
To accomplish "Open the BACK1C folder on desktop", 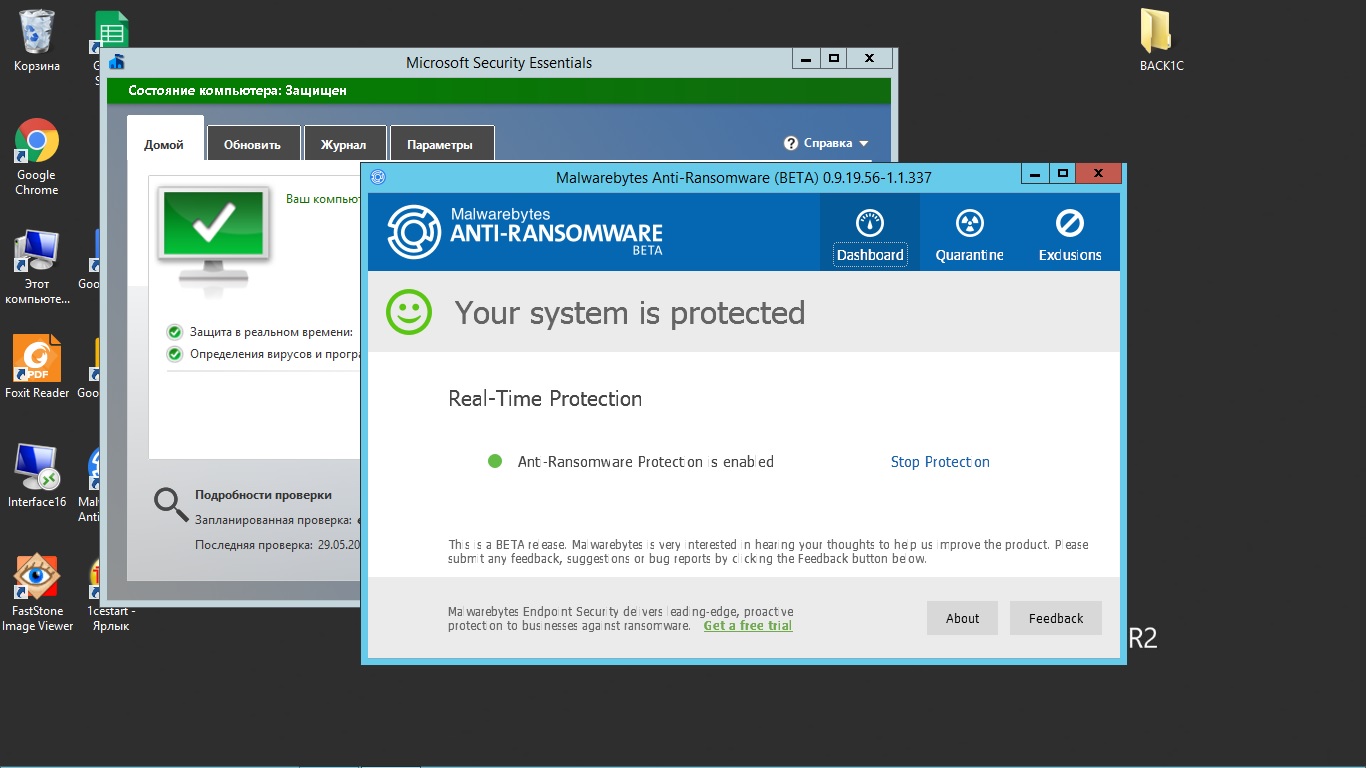I will [1161, 40].
